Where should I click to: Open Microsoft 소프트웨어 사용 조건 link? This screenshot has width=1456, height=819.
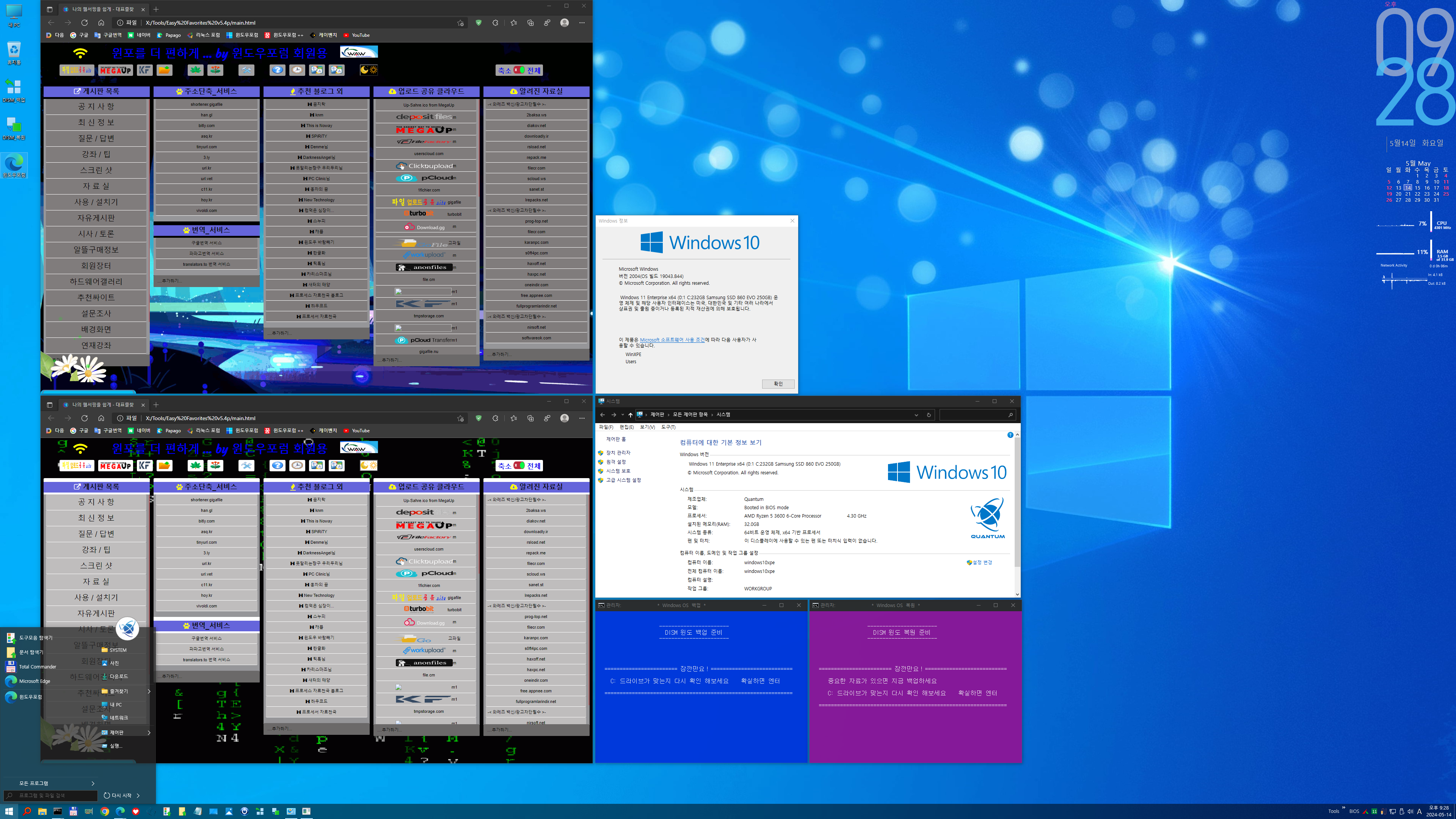click(x=672, y=340)
